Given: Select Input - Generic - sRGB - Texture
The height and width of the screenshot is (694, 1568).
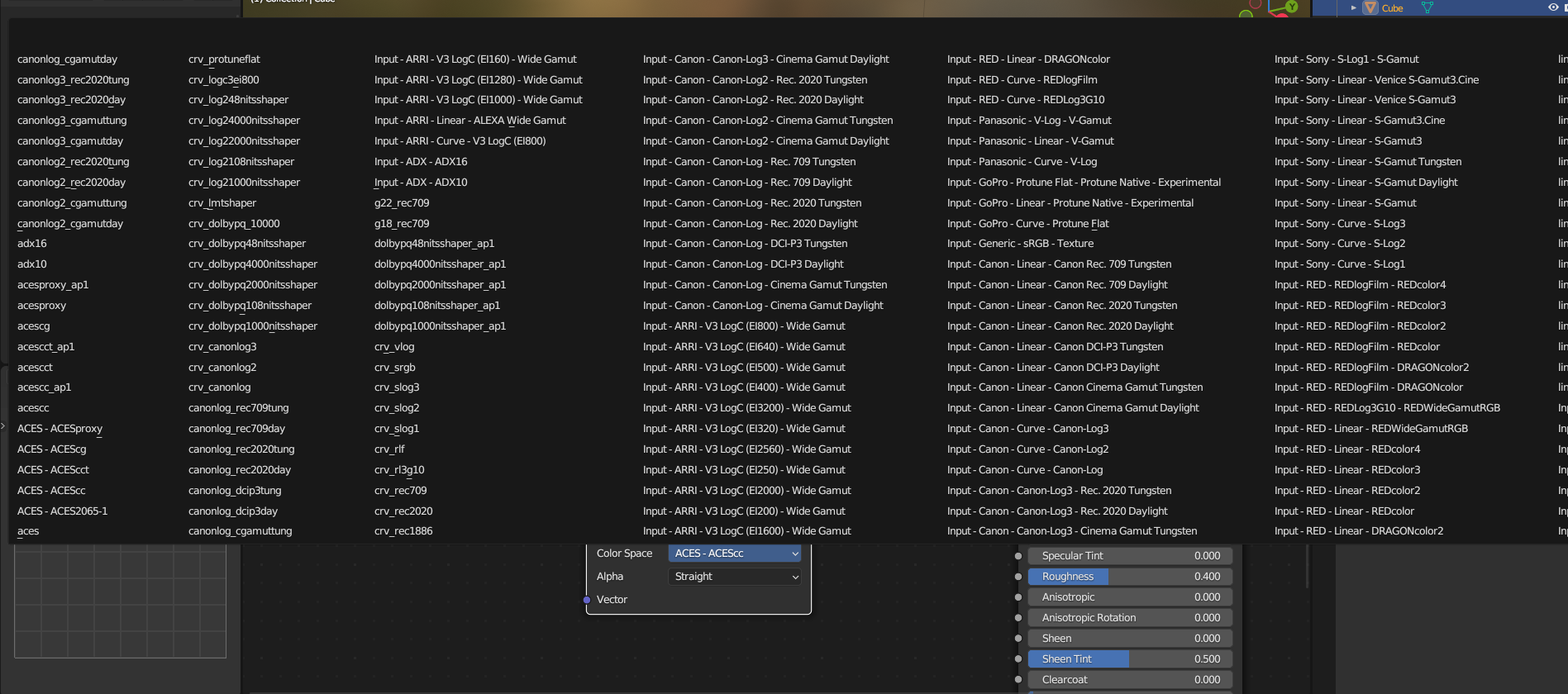Looking at the screenshot, I should coord(1020,244).
